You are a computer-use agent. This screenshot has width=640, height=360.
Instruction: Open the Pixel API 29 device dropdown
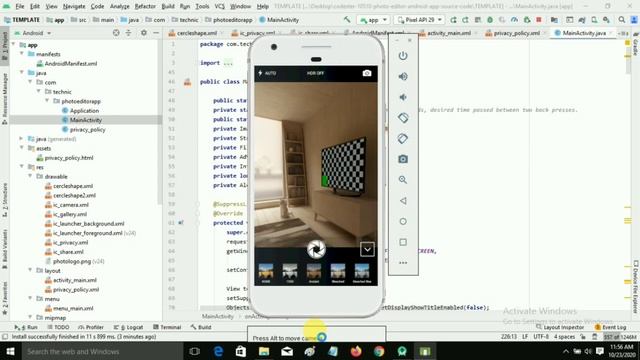420,20
